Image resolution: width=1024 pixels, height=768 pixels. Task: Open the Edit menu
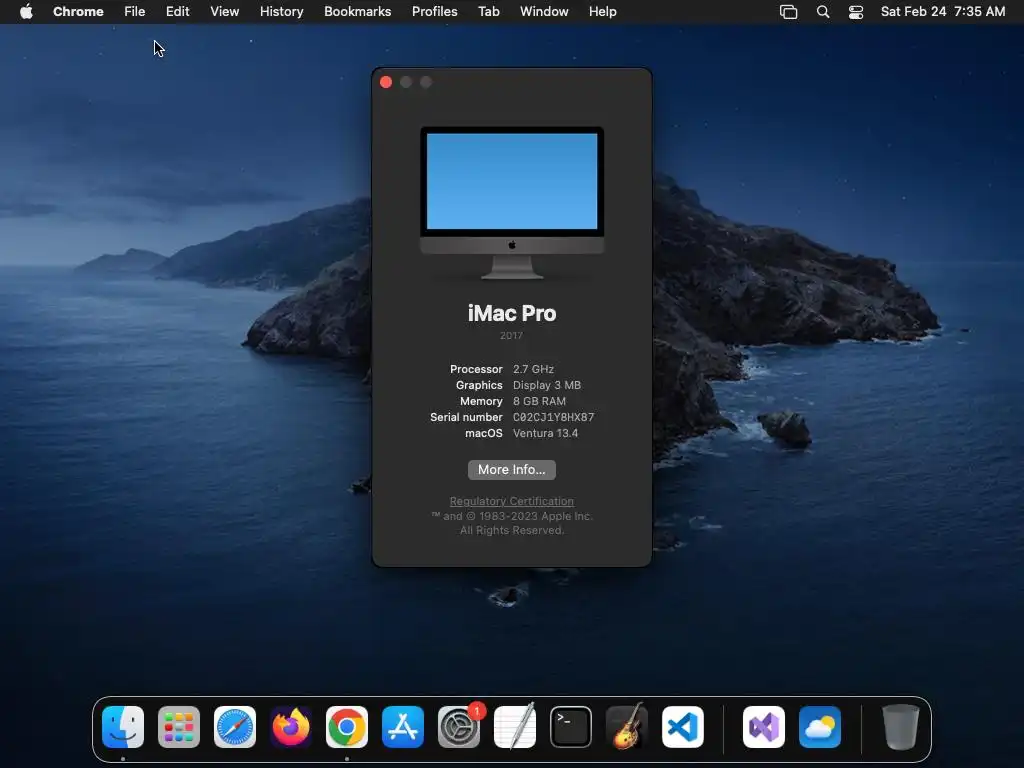click(178, 12)
